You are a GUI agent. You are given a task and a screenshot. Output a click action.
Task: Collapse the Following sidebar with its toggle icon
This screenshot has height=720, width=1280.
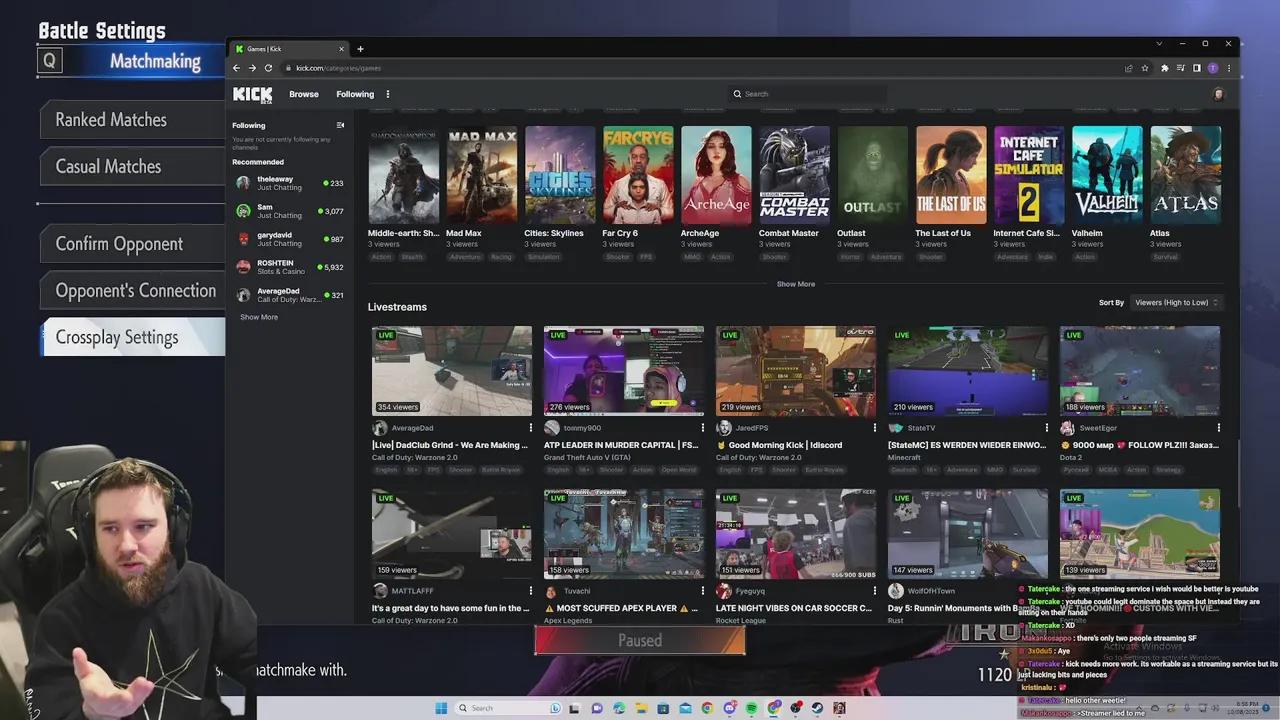[x=340, y=125]
